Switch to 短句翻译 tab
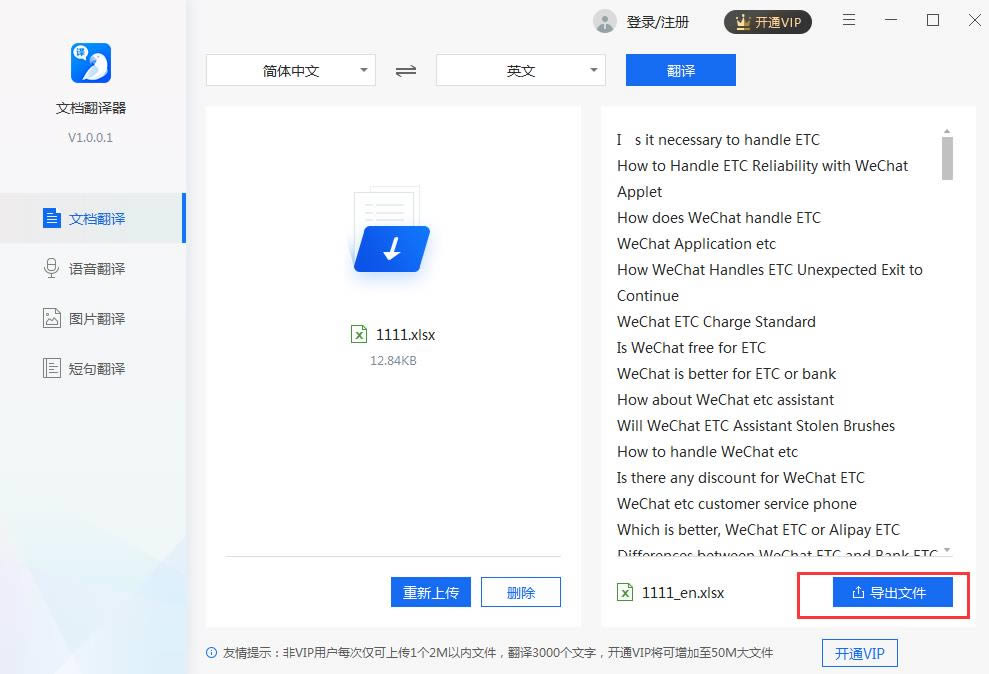Image resolution: width=989 pixels, height=674 pixels. tap(91, 368)
